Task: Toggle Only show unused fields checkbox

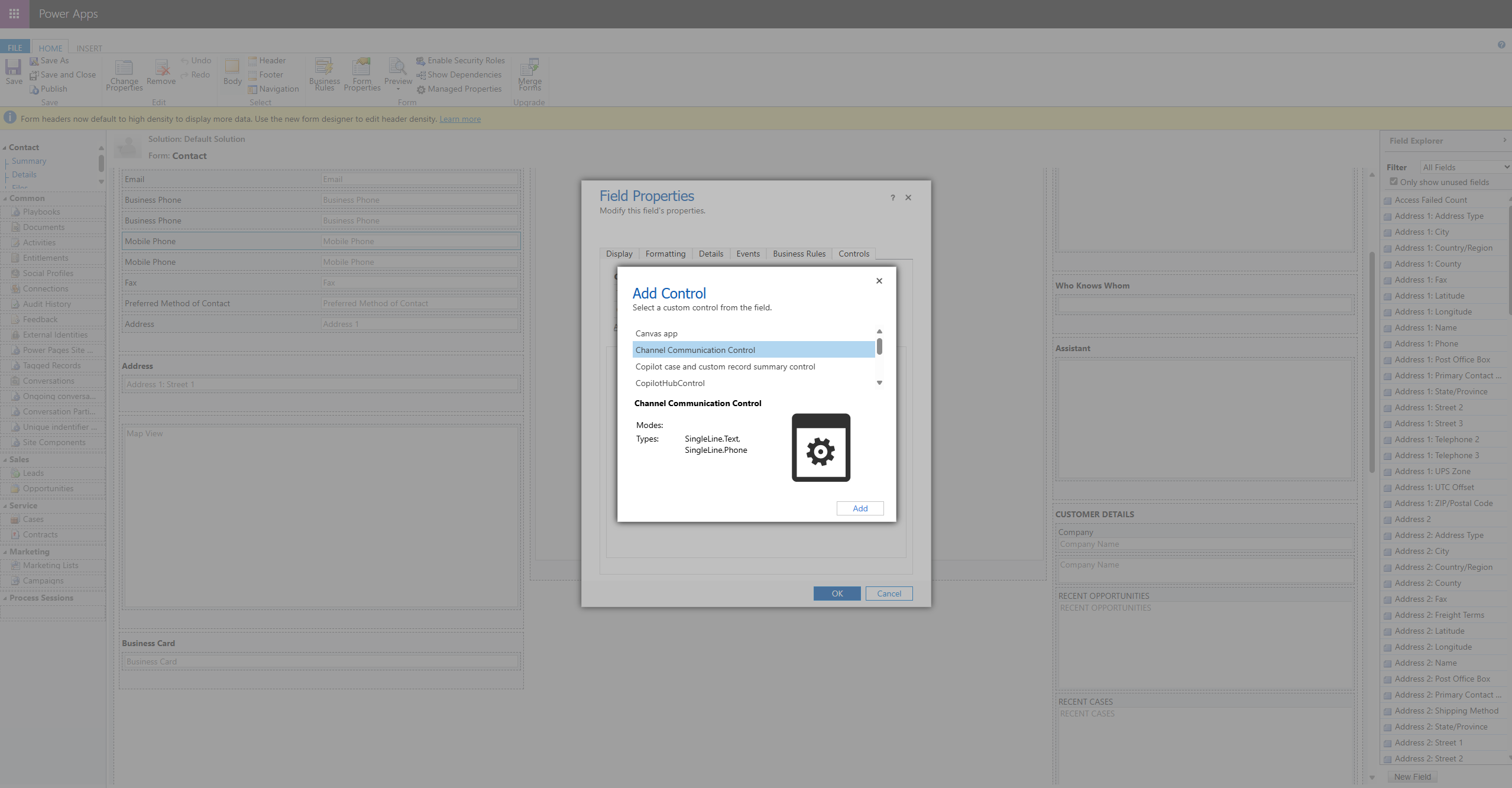Action: click(x=1394, y=181)
